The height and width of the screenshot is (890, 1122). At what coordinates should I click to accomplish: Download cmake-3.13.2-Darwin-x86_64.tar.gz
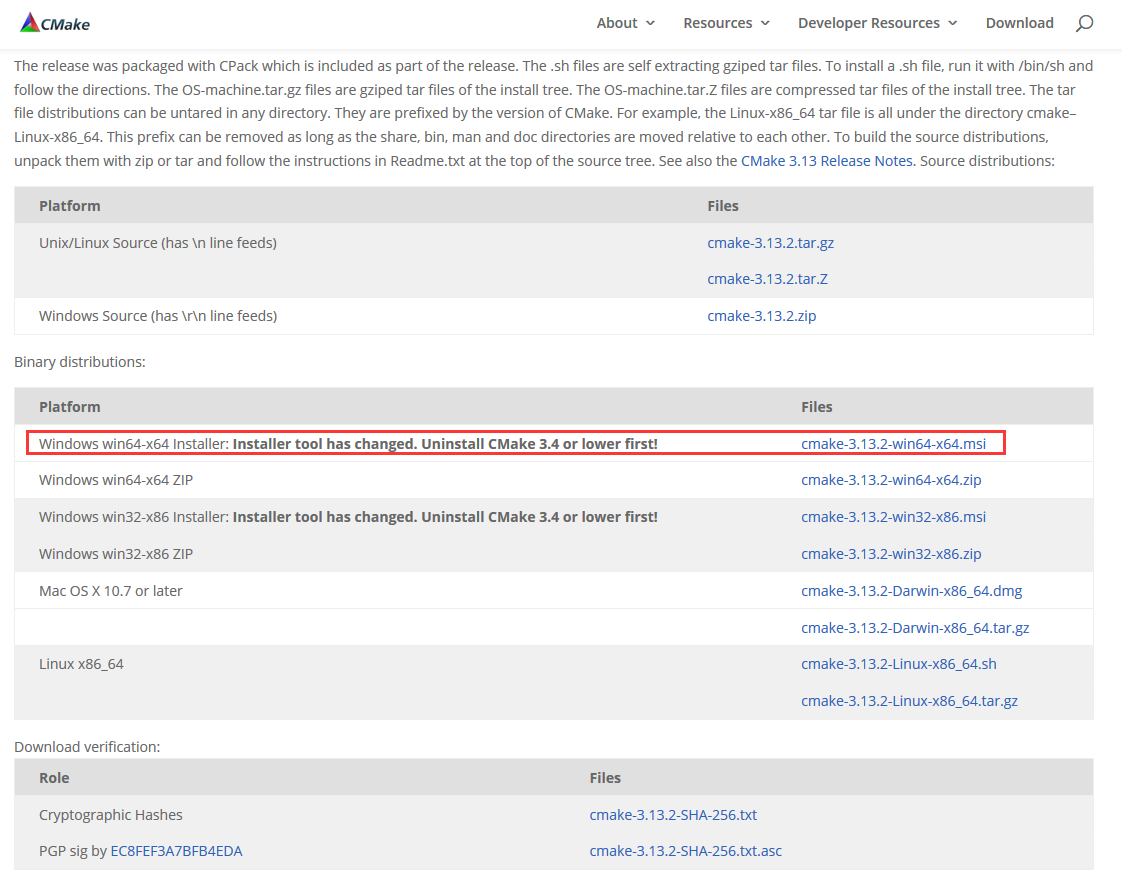pos(914,628)
